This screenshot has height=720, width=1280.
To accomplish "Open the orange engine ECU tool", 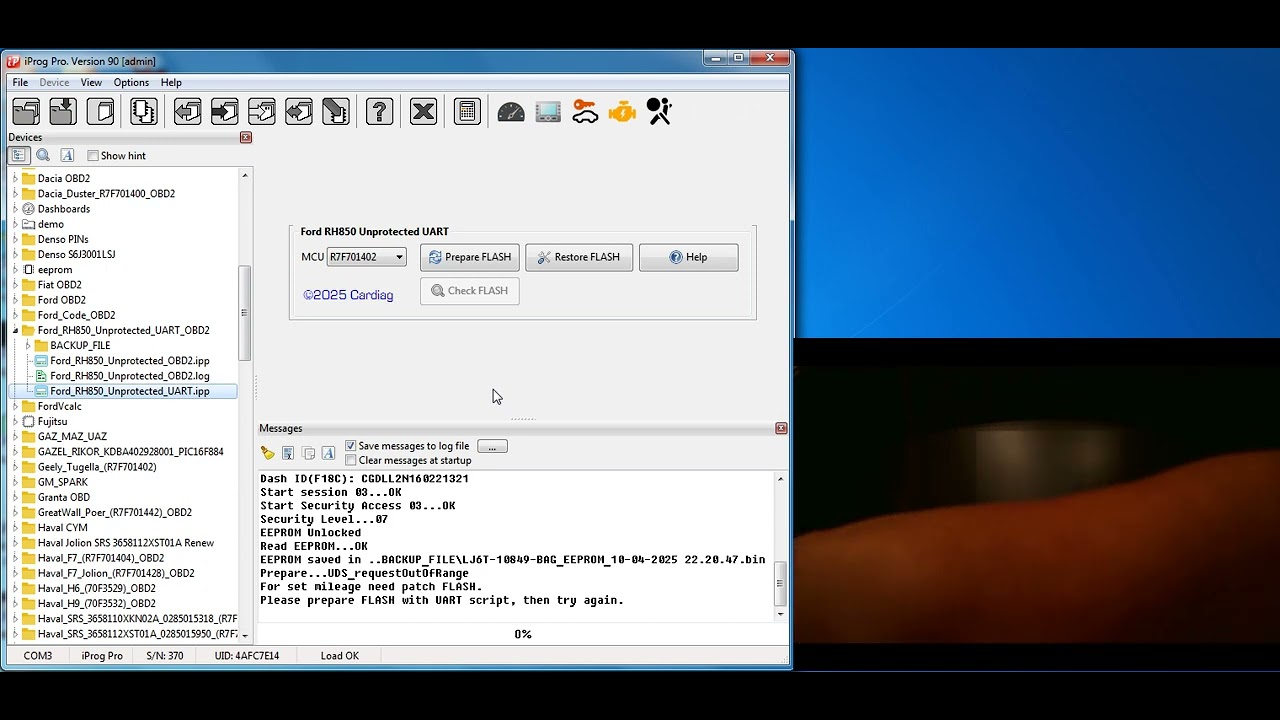I will pyautogui.click(x=622, y=111).
